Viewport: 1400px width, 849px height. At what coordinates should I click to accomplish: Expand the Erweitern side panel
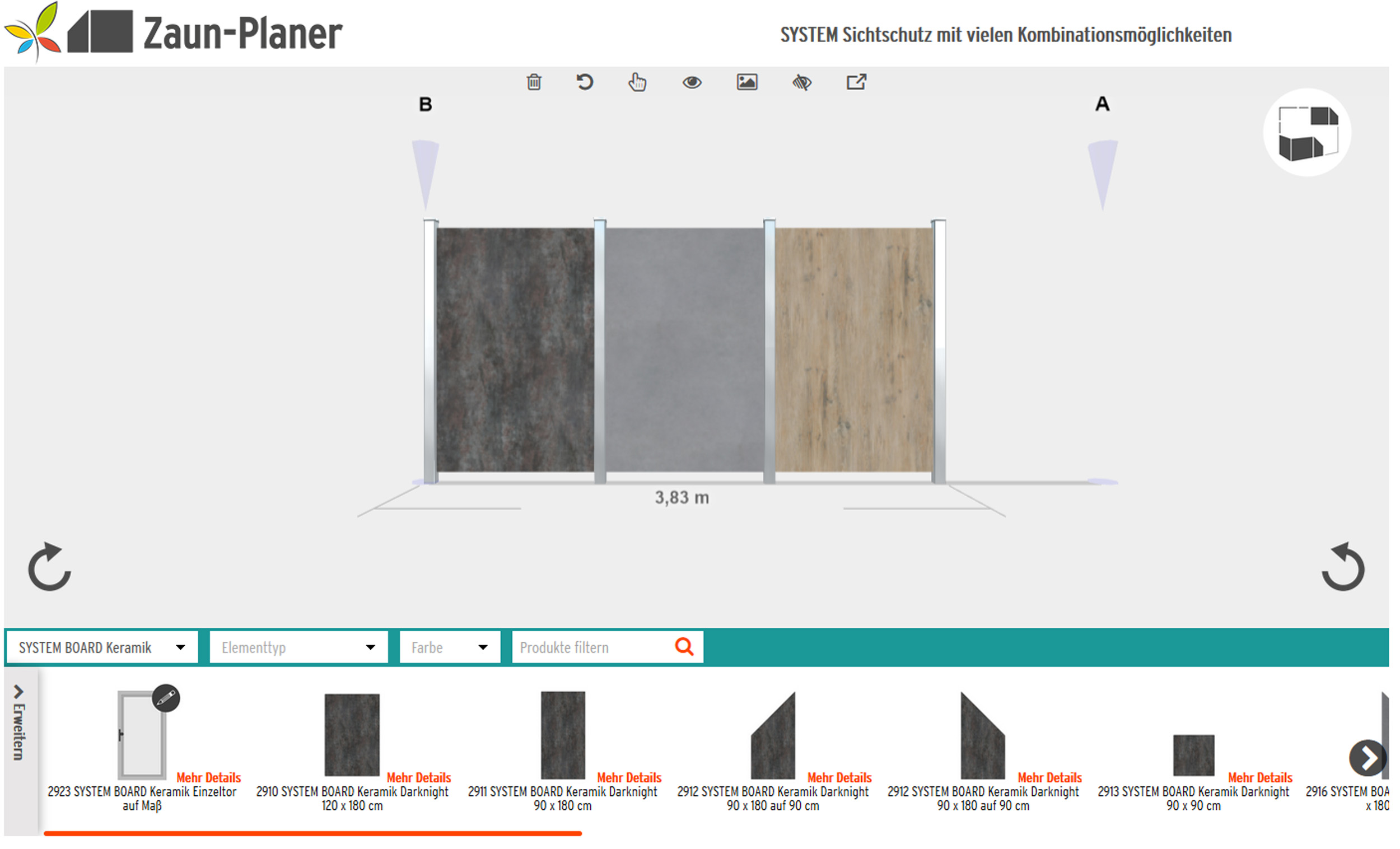19,723
